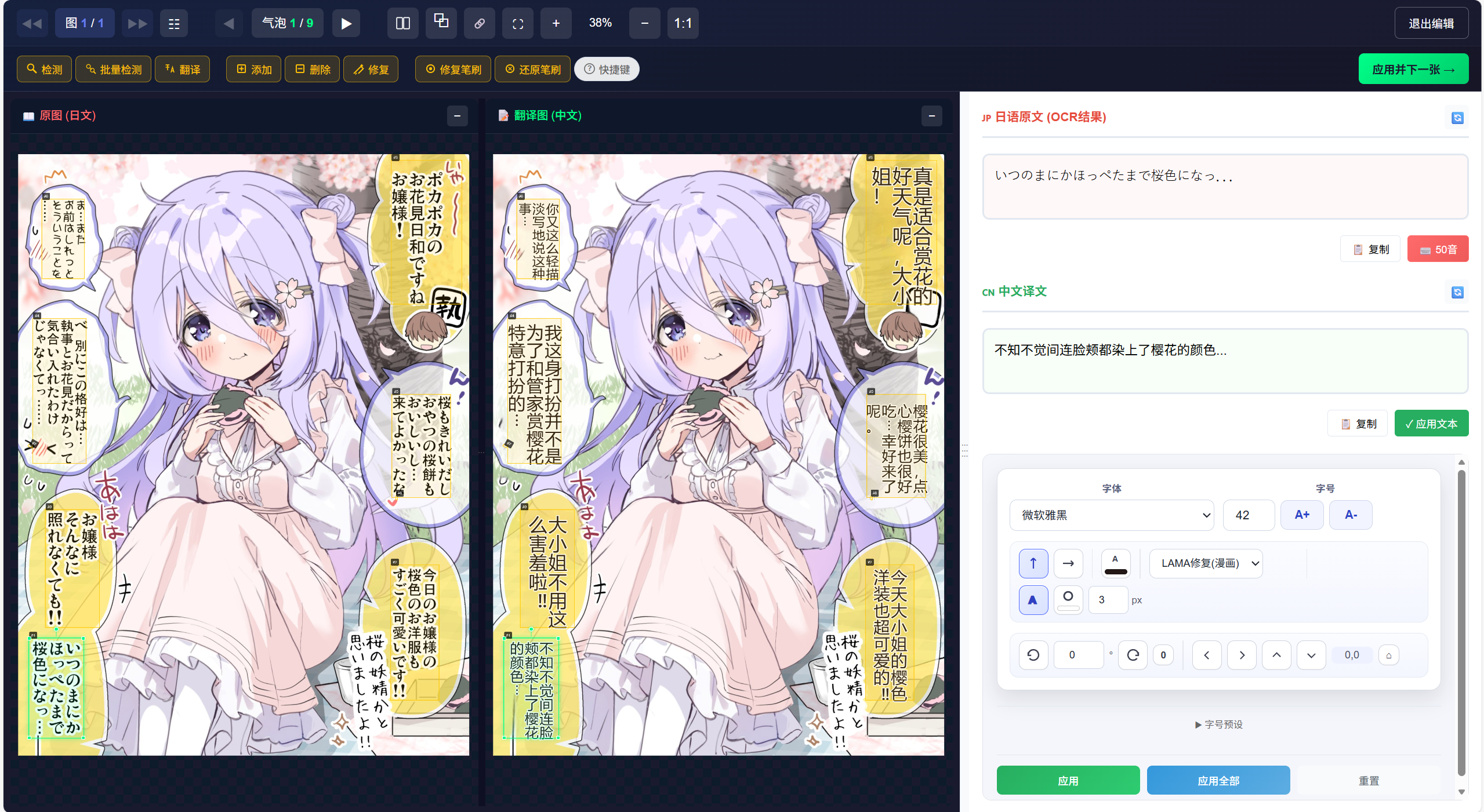The image size is (1484, 812).
Task: Click the link sync icon
Action: click(479, 23)
